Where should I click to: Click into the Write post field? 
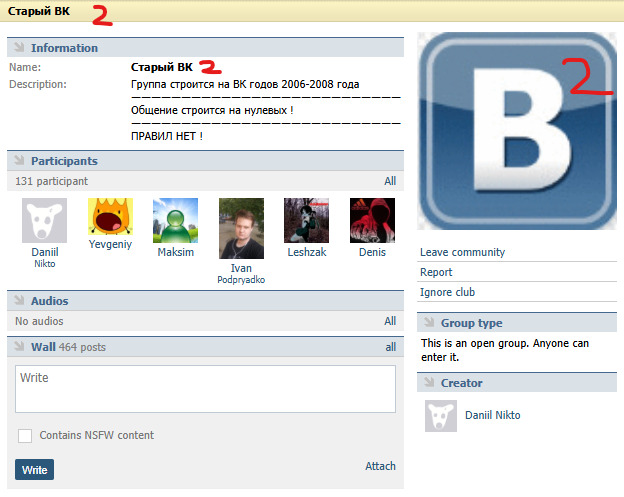tap(205, 389)
